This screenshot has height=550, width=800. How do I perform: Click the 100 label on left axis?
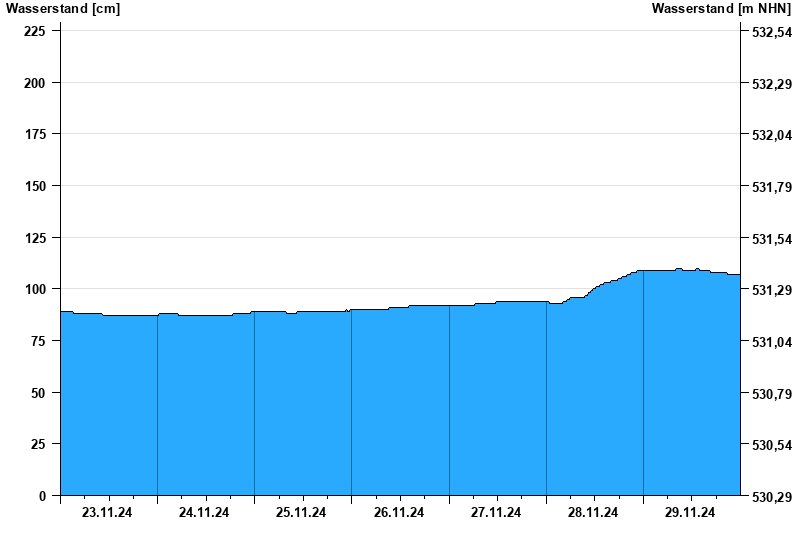point(35,289)
